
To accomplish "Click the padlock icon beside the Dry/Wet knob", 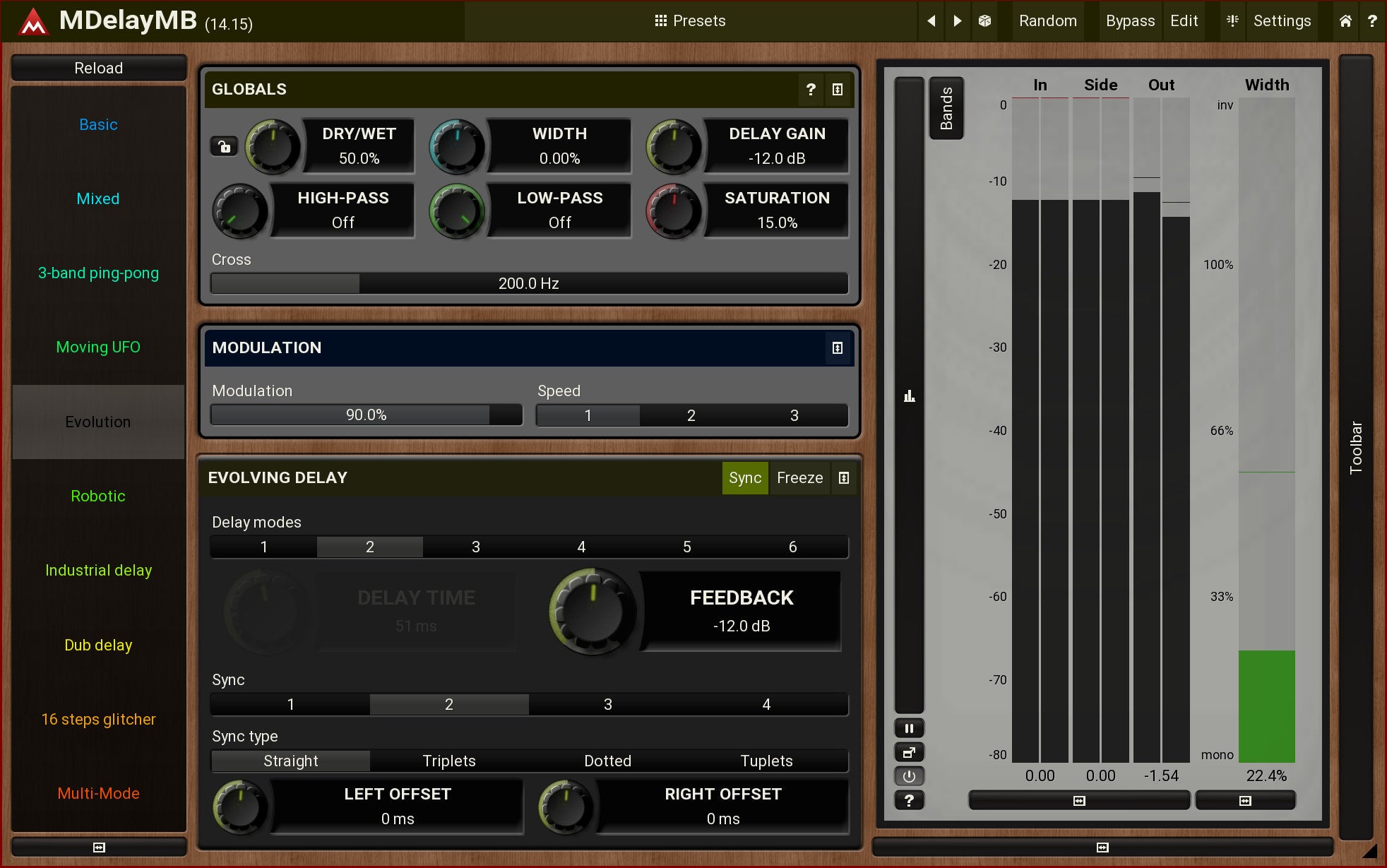I will point(224,147).
